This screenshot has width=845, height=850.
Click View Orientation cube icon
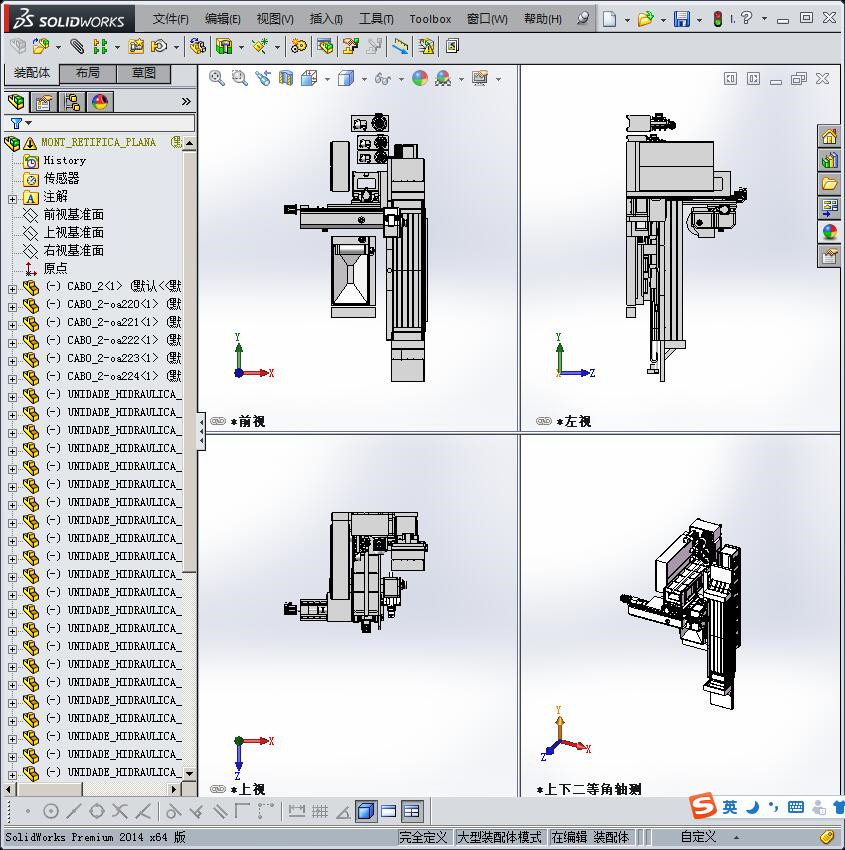(309, 79)
